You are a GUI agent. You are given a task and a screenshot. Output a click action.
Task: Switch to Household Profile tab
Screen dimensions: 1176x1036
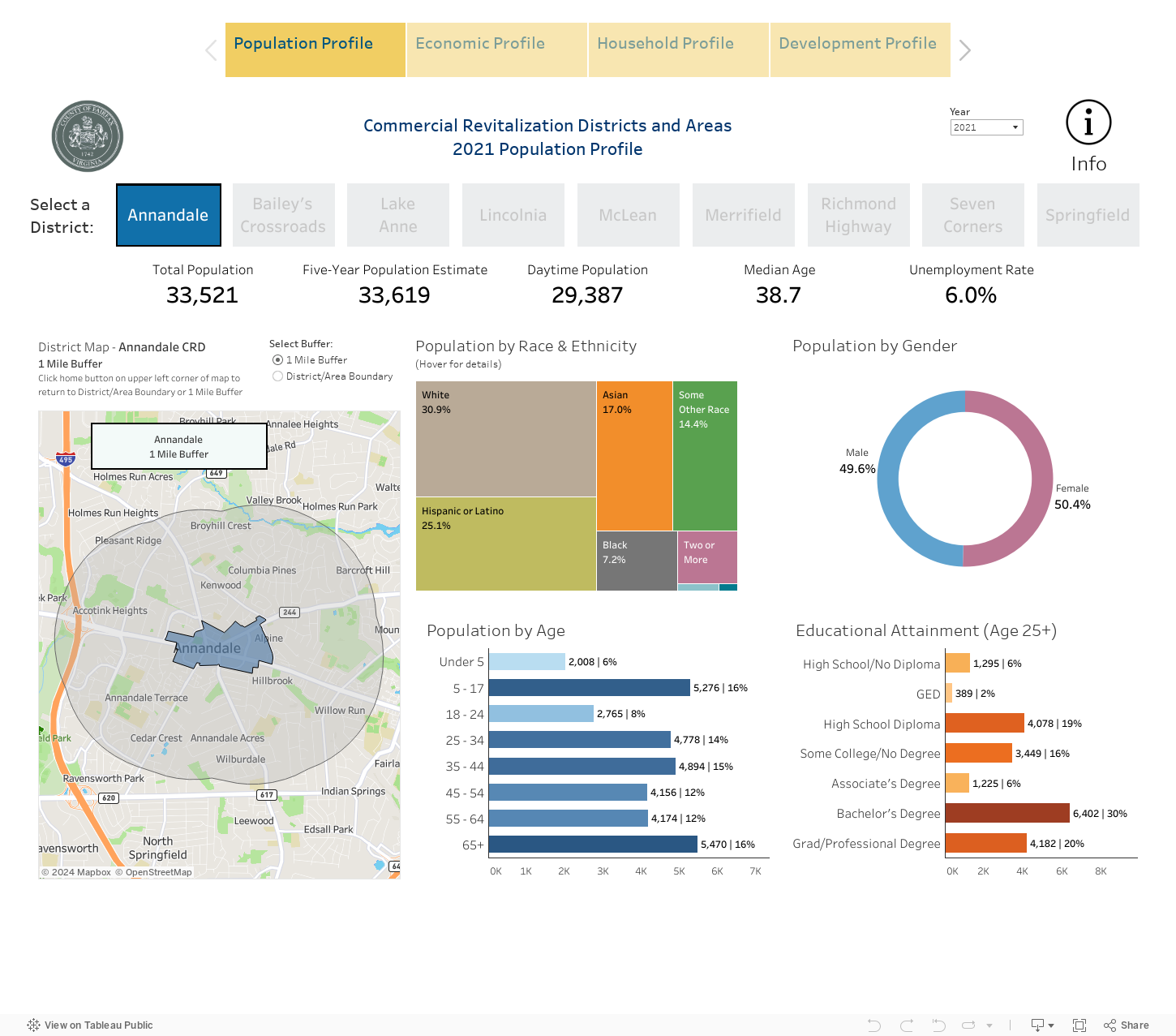[x=679, y=50]
